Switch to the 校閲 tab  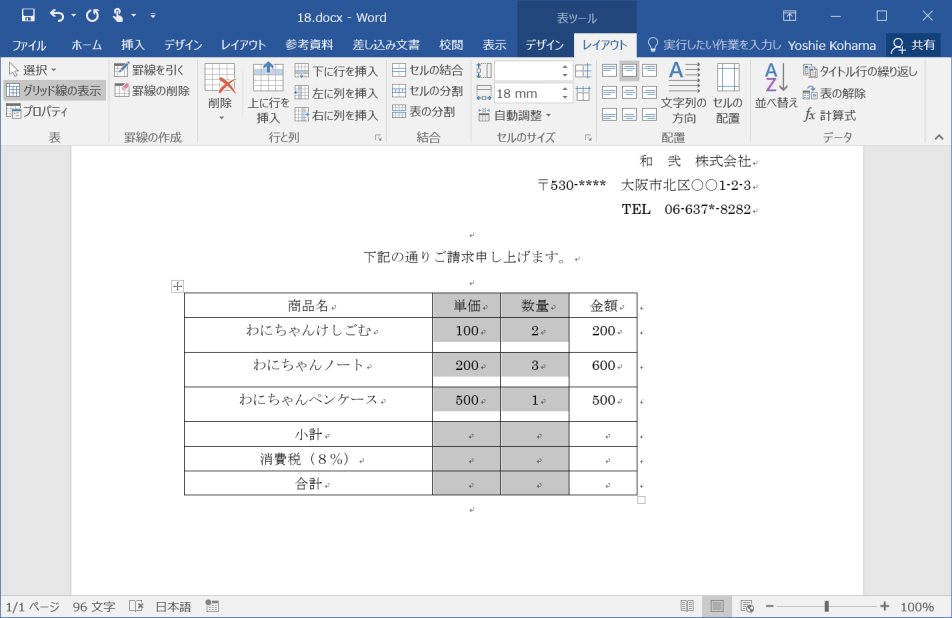(x=451, y=45)
